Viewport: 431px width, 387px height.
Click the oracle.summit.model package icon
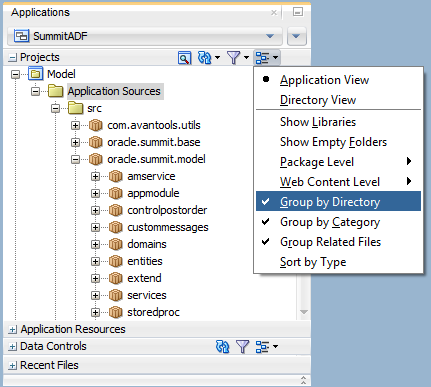pyautogui.click(x=96, y=159)
